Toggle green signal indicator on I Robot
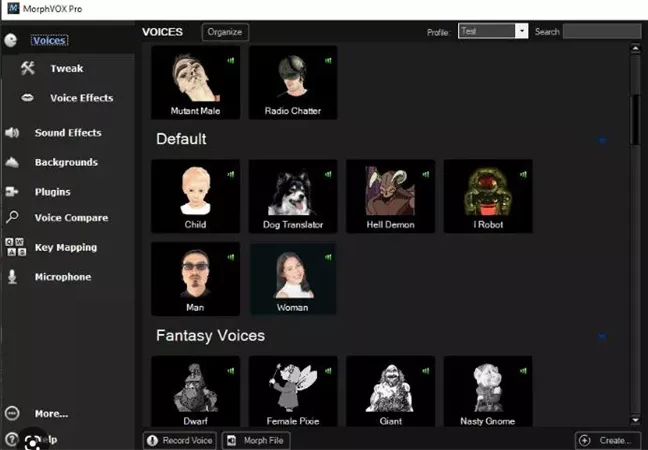The width and height of the screenshot is (648, 450). coord(523,174)
